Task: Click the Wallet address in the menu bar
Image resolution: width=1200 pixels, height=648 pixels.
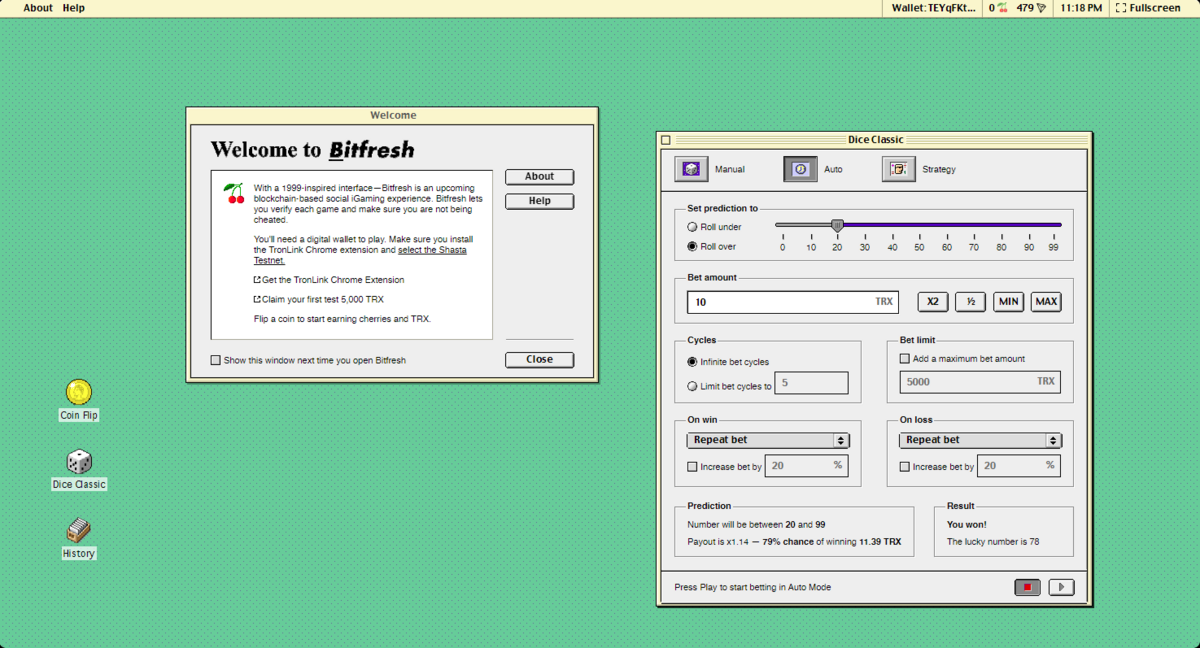Action: click(x=933, y=8)
